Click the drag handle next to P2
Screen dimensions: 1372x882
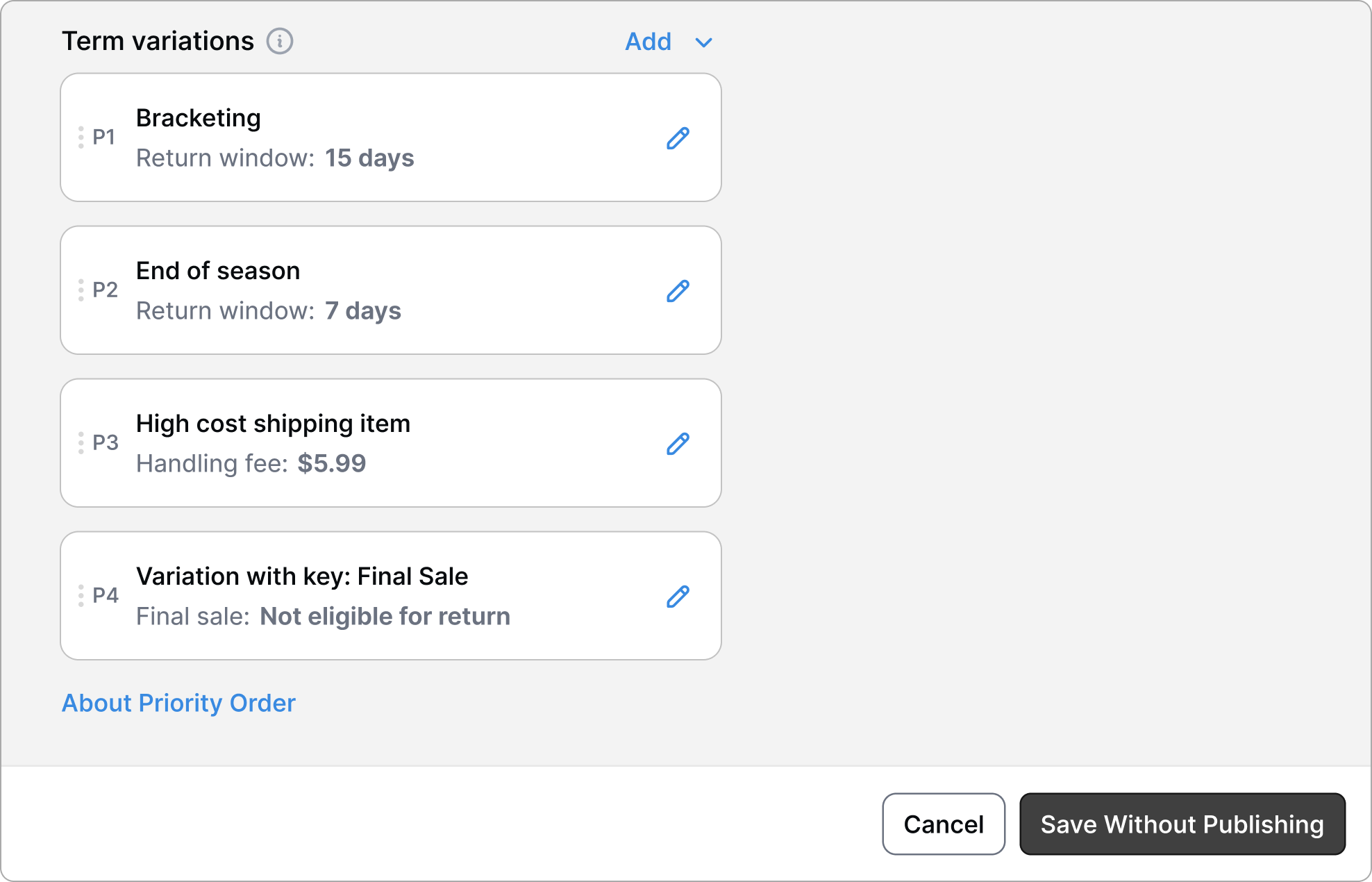pos(81,290)
